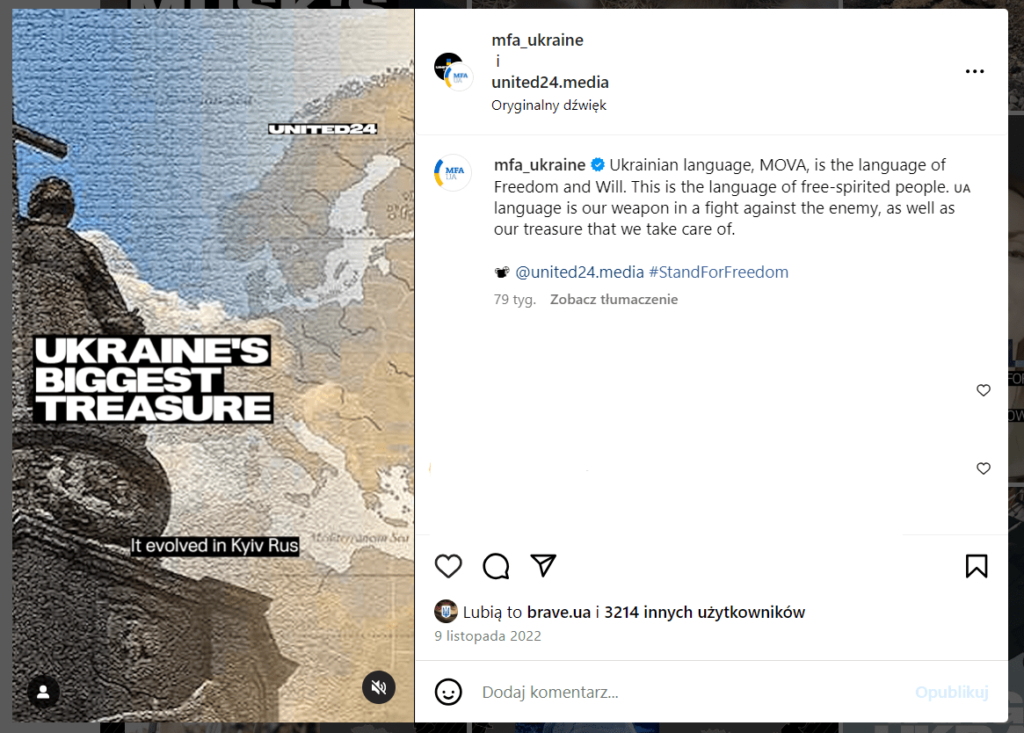Click Zobacz tłumaczenie translation link
The image size is (1024, 733).
point(613,299)
